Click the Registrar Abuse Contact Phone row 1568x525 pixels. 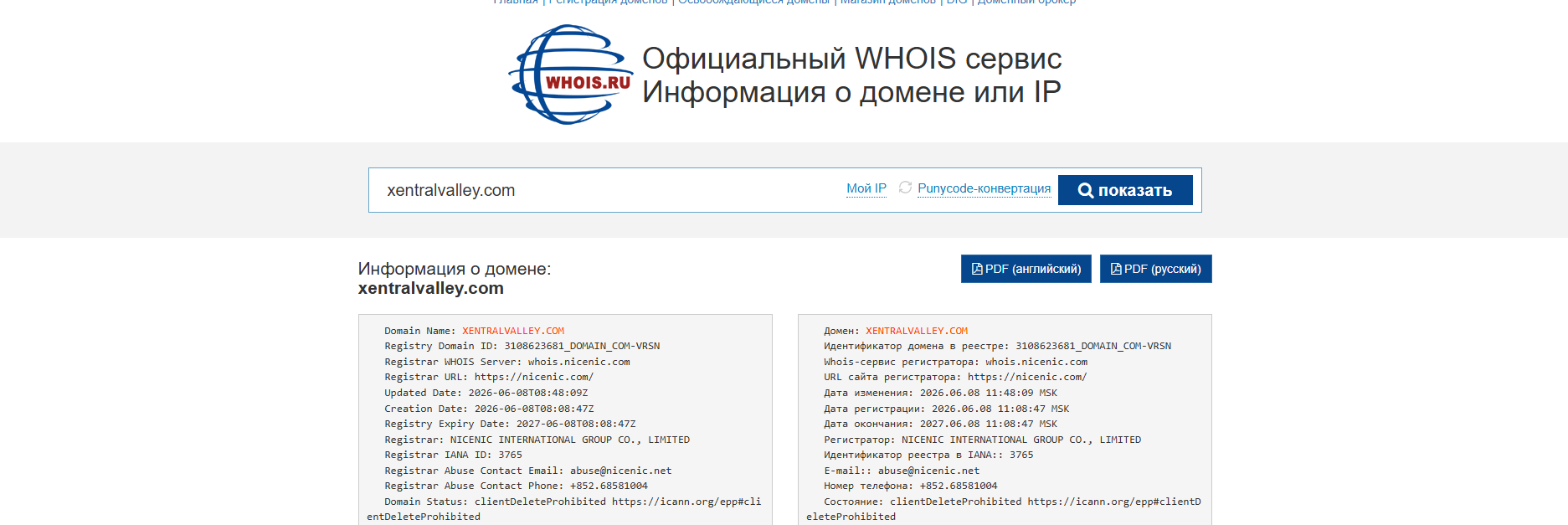pos(516,486)
